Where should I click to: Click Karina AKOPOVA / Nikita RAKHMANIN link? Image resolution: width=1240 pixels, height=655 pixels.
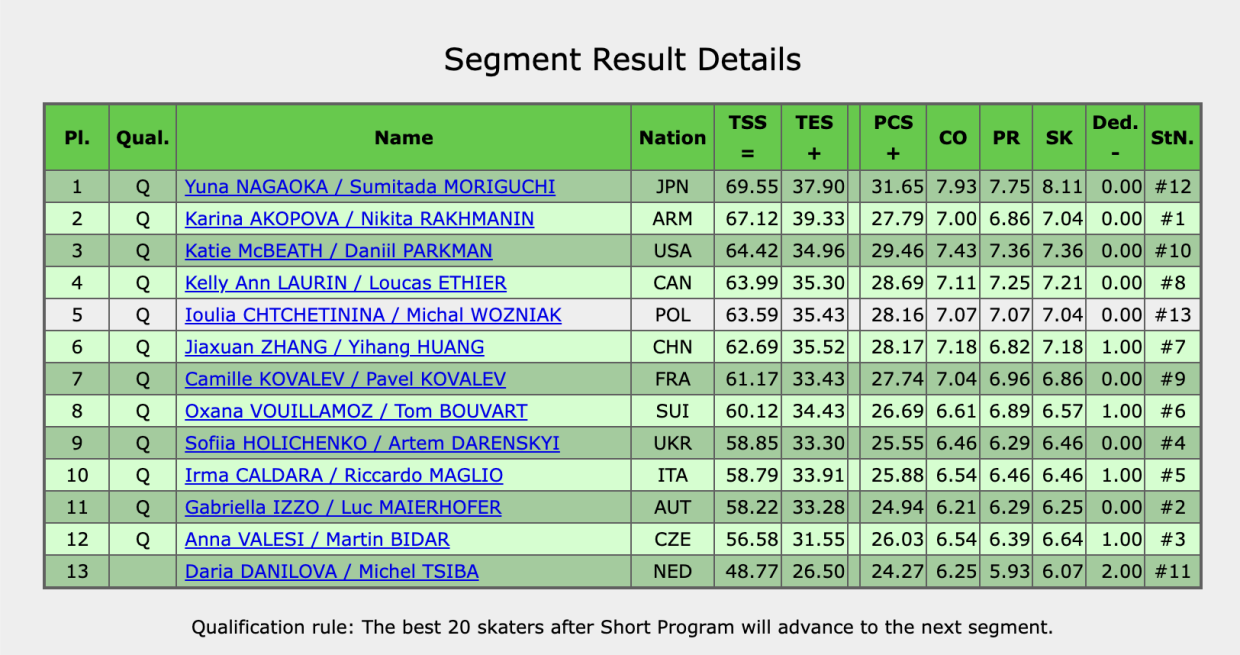[359, 219]
